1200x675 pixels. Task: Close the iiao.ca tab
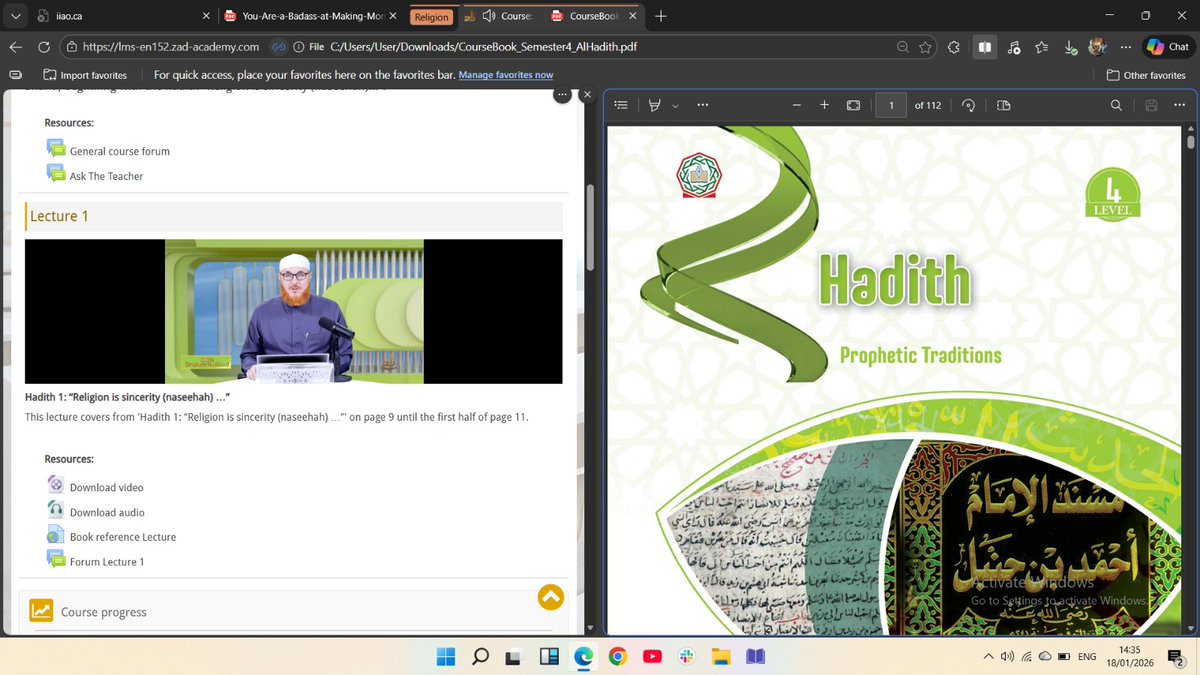(x=205, y=16)
